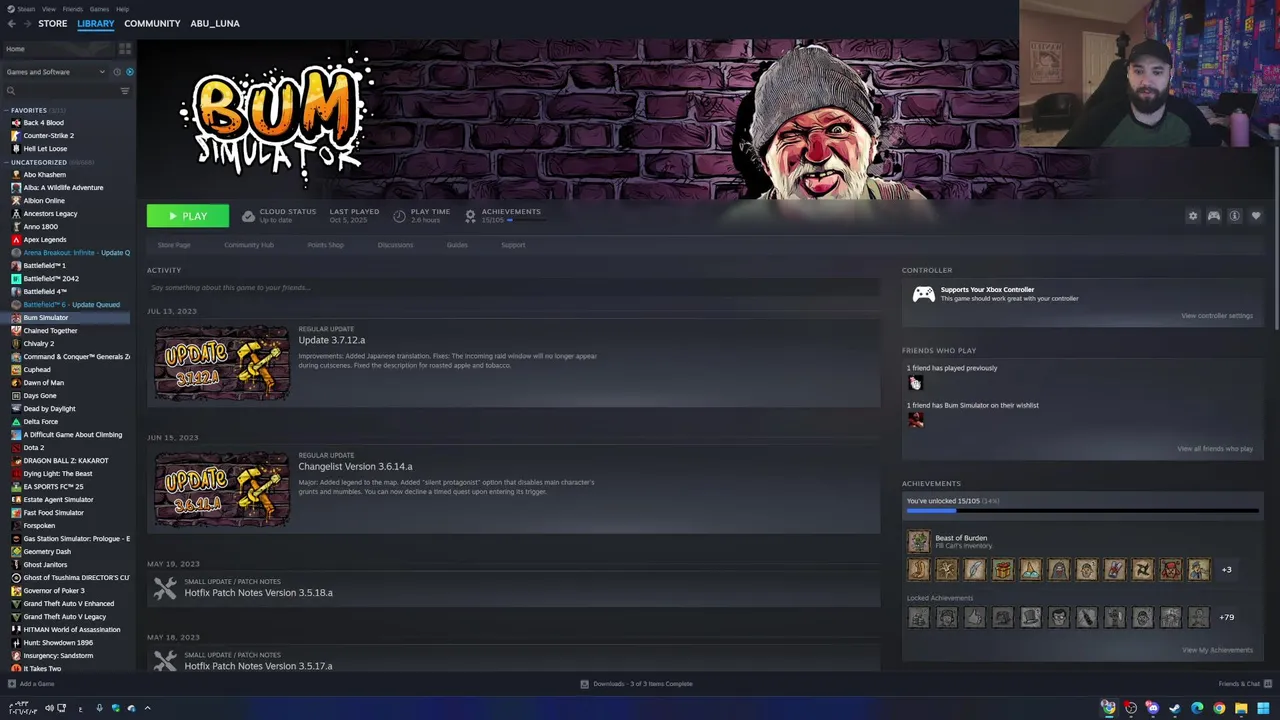Open the View menu
1280x720 pixels.
click(x=48, y=9)
